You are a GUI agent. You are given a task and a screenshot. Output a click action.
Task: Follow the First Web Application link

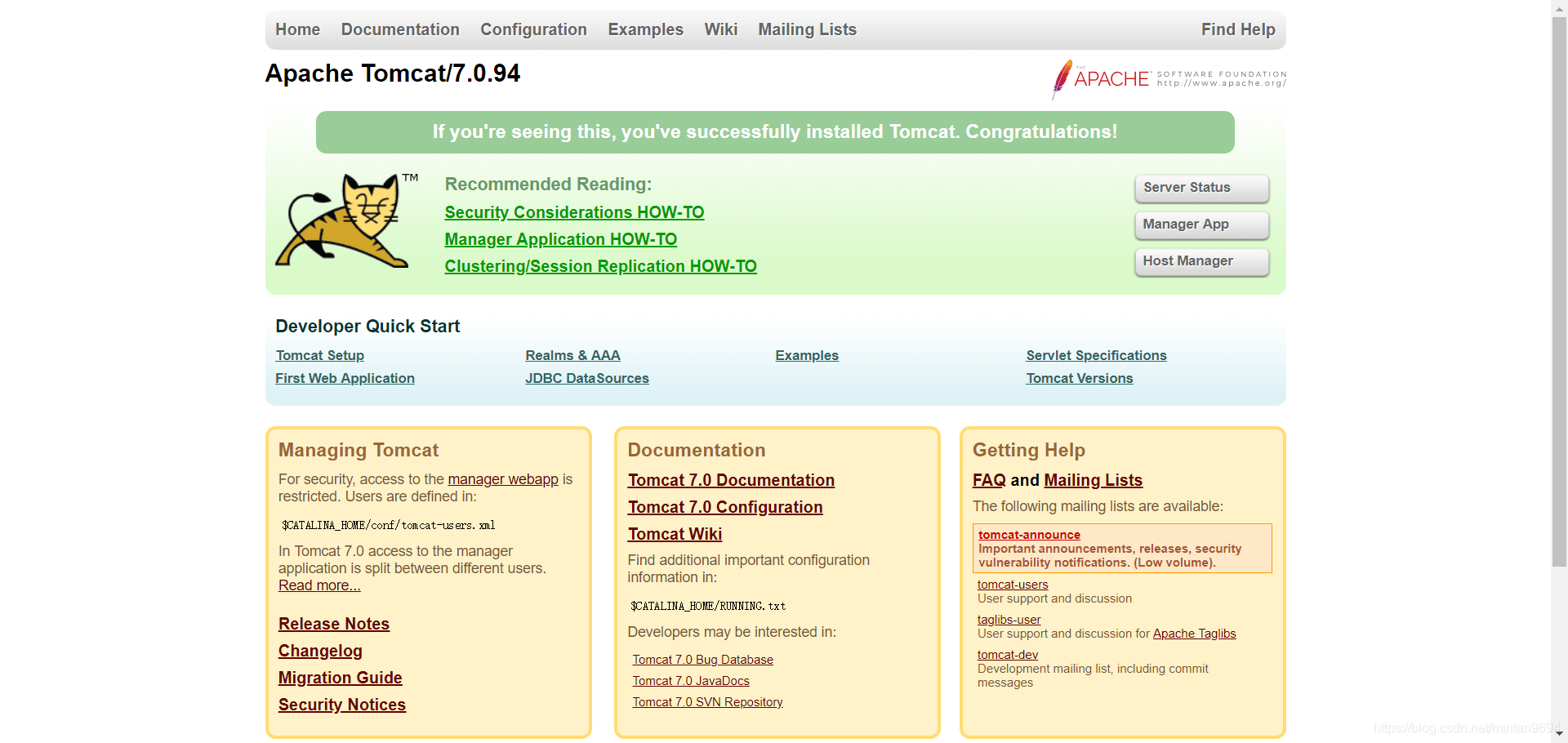coord(345,378)
